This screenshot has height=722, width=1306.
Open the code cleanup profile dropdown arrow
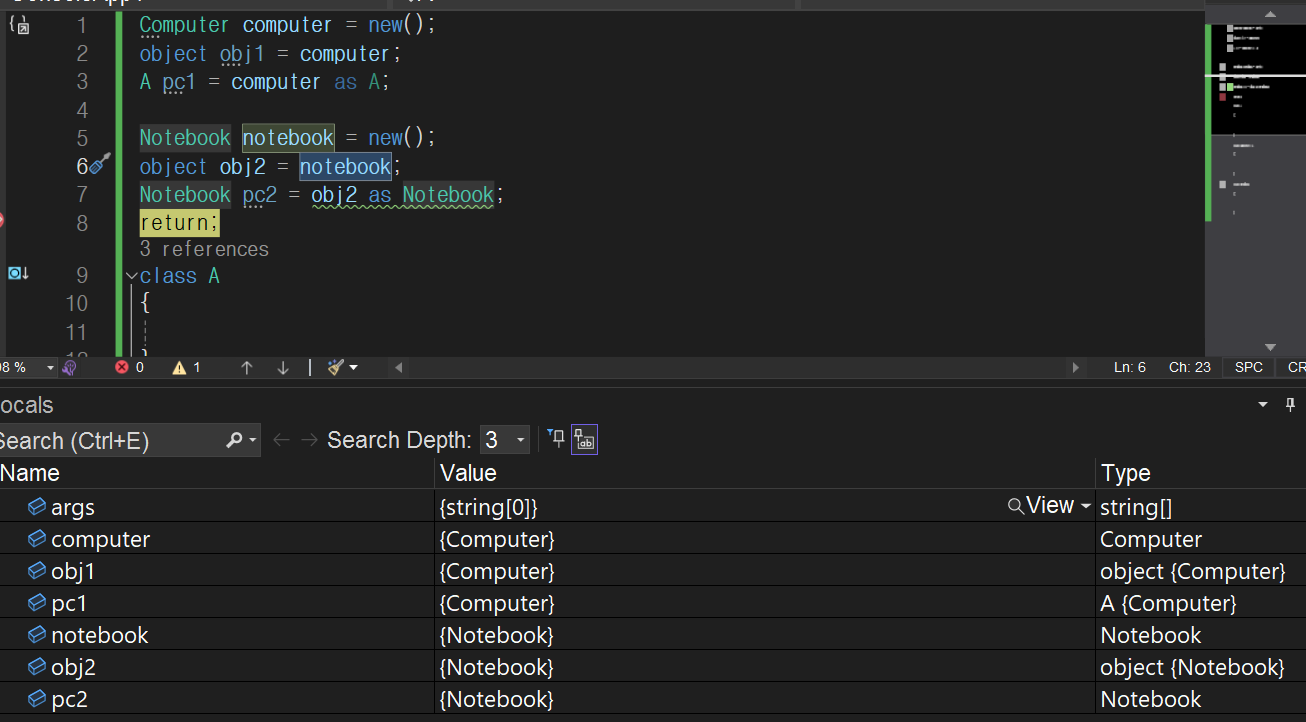point(353,368)
